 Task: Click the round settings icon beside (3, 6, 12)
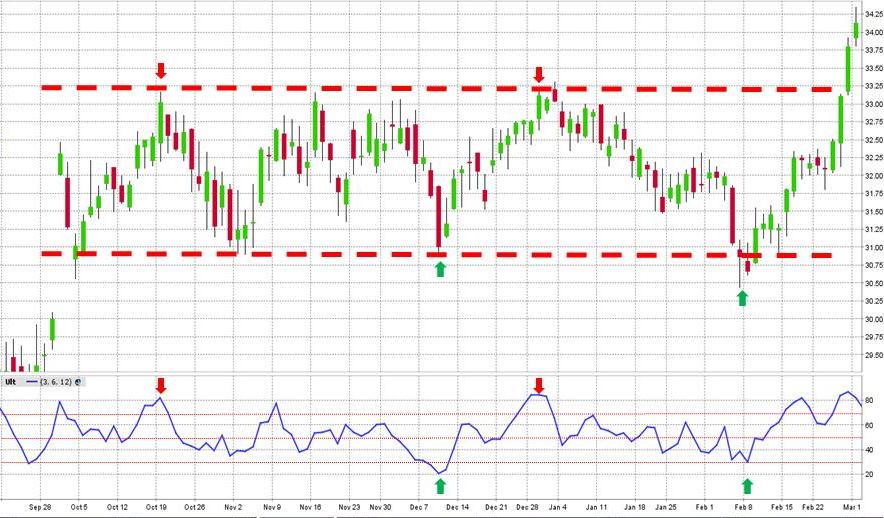78,382
